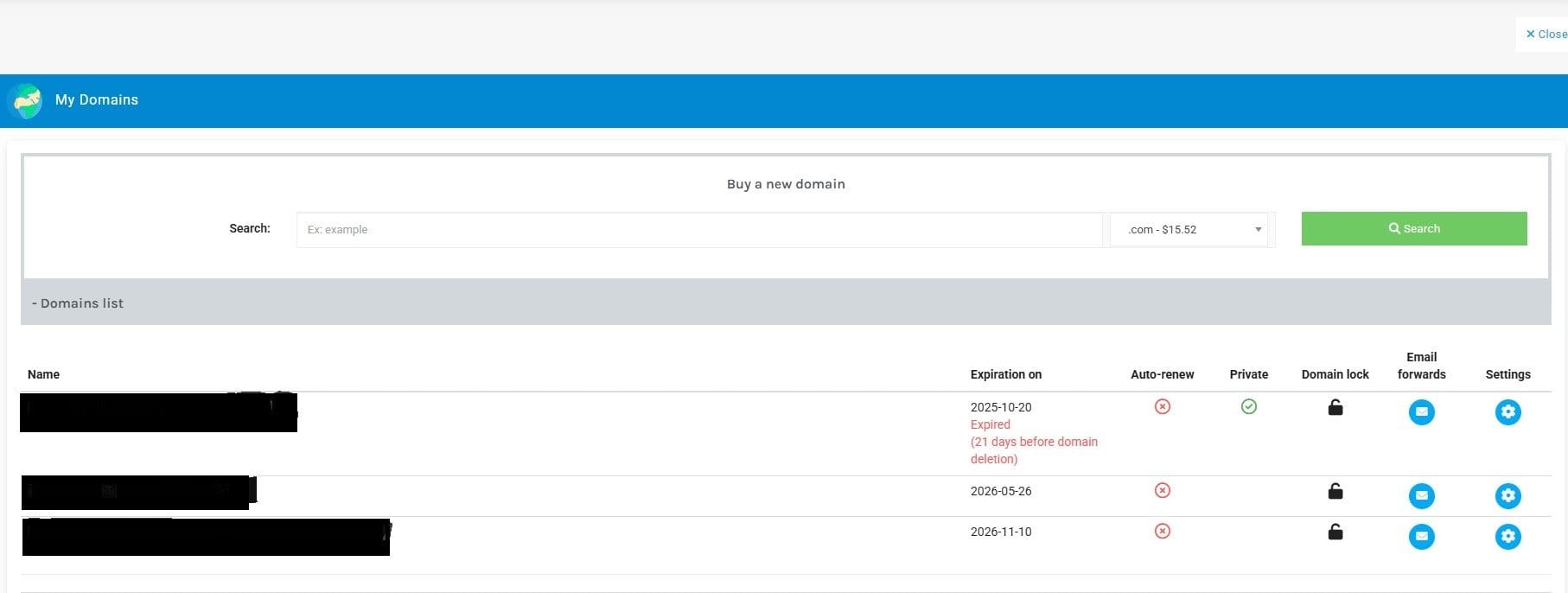Click the padlock for domain expiring 2026-11-10
Viewport: 1568px width, 593px height.
click(1335, 532)
